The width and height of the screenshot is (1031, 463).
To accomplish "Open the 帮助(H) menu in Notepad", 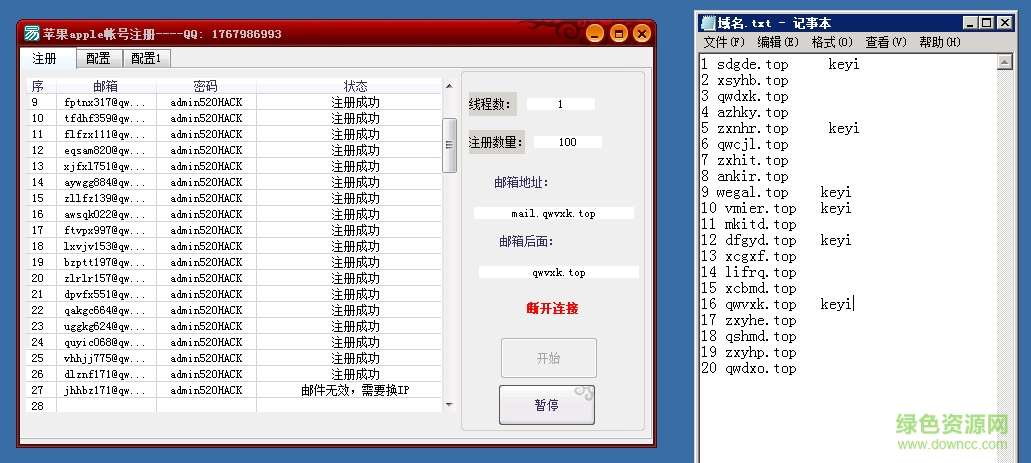I will click(940, 42).
